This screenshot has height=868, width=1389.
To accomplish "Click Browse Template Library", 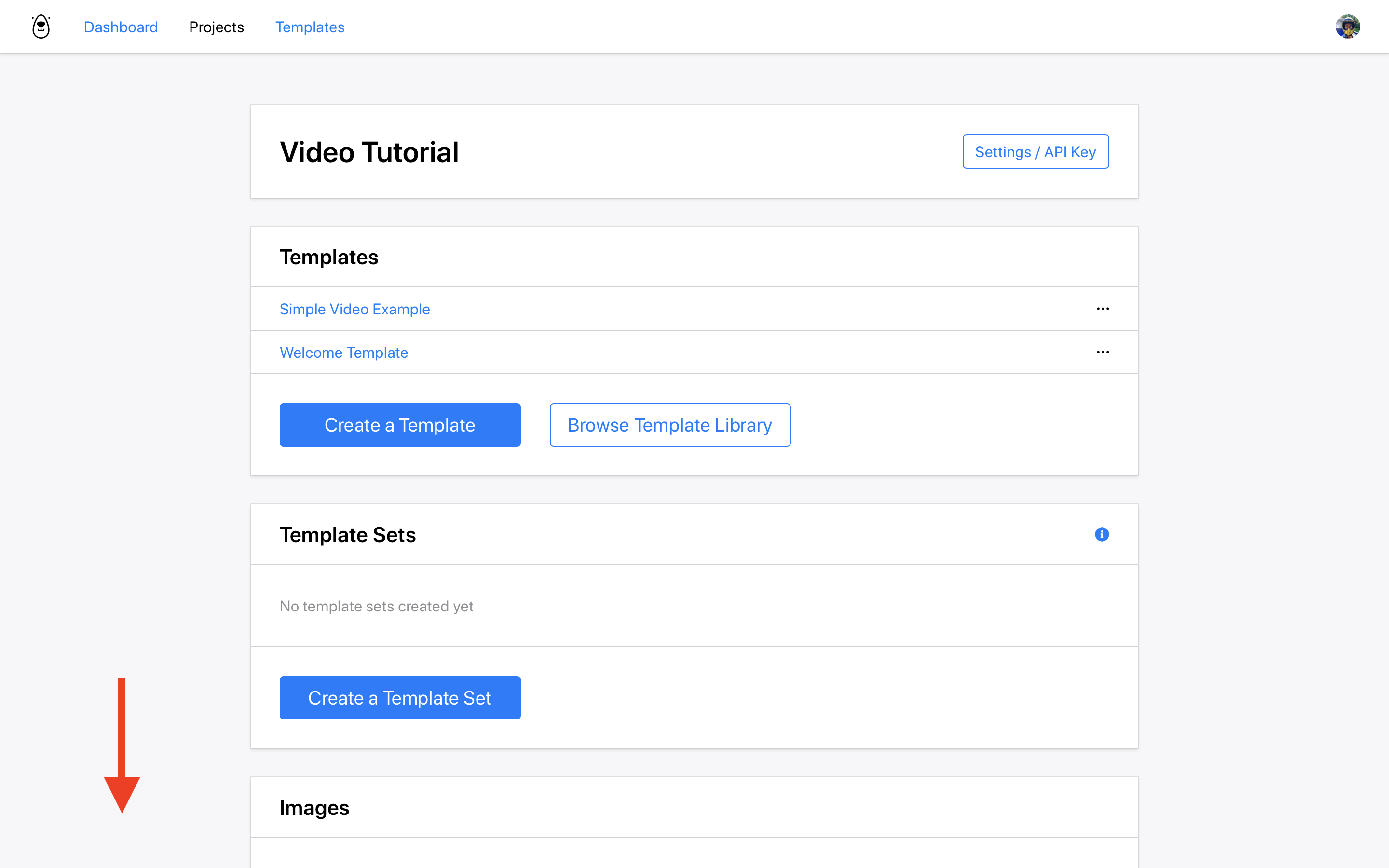I will (669, 425).
